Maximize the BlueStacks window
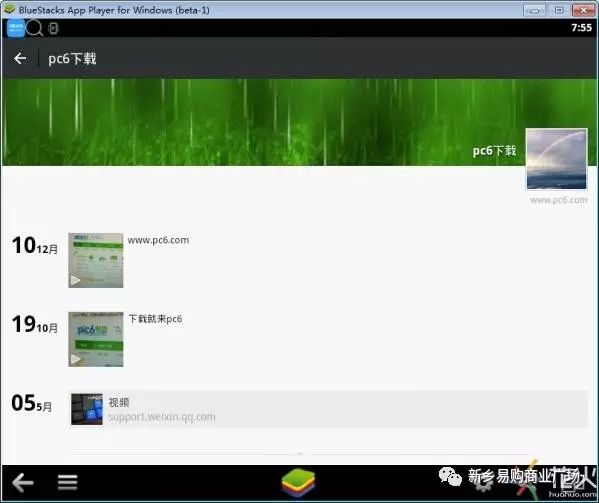Screen dimensions: 599x503 (559, 10)
